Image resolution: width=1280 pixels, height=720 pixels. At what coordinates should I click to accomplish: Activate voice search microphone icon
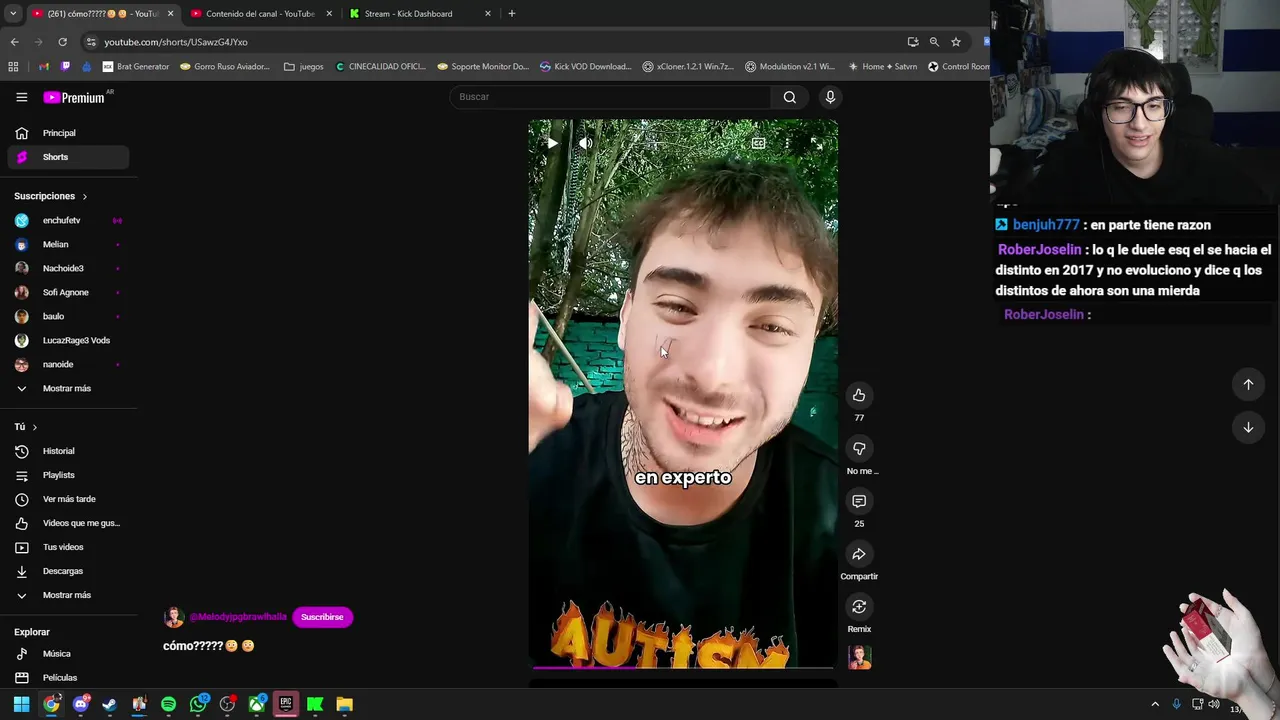(830, 97)
